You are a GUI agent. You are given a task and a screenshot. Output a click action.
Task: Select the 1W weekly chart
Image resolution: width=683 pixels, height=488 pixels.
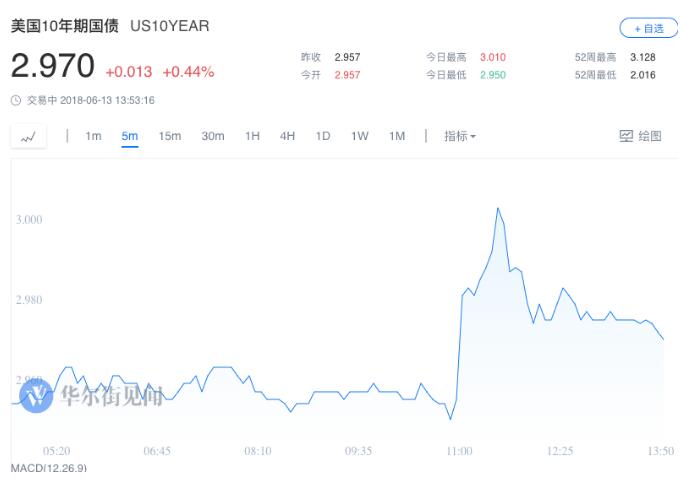tap(359, 136)
